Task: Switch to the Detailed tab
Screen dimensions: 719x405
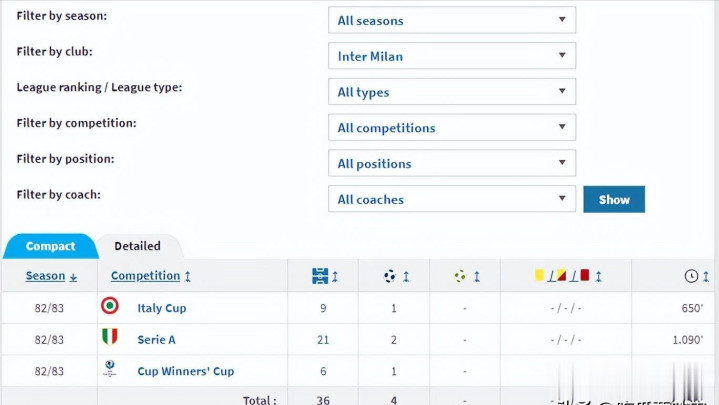Action: point(137,246)
